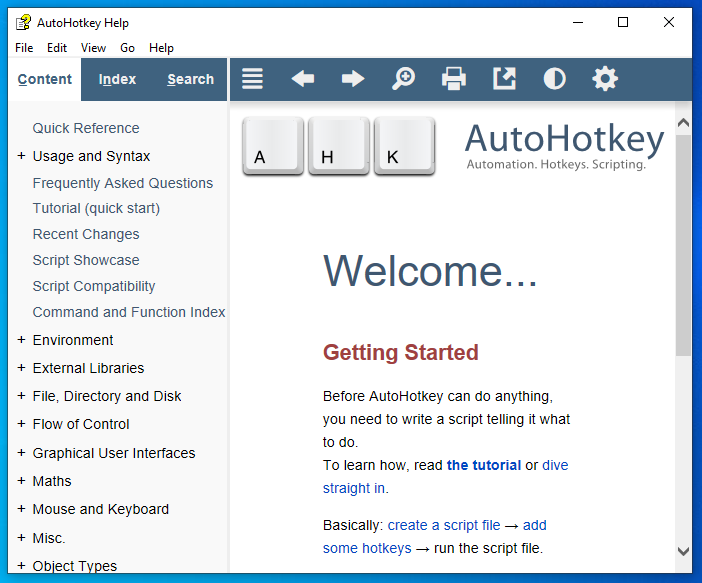The height and width of the screenshot is (583, 702).
Task: Open 'create a script file' link
Action: point(444,525)
